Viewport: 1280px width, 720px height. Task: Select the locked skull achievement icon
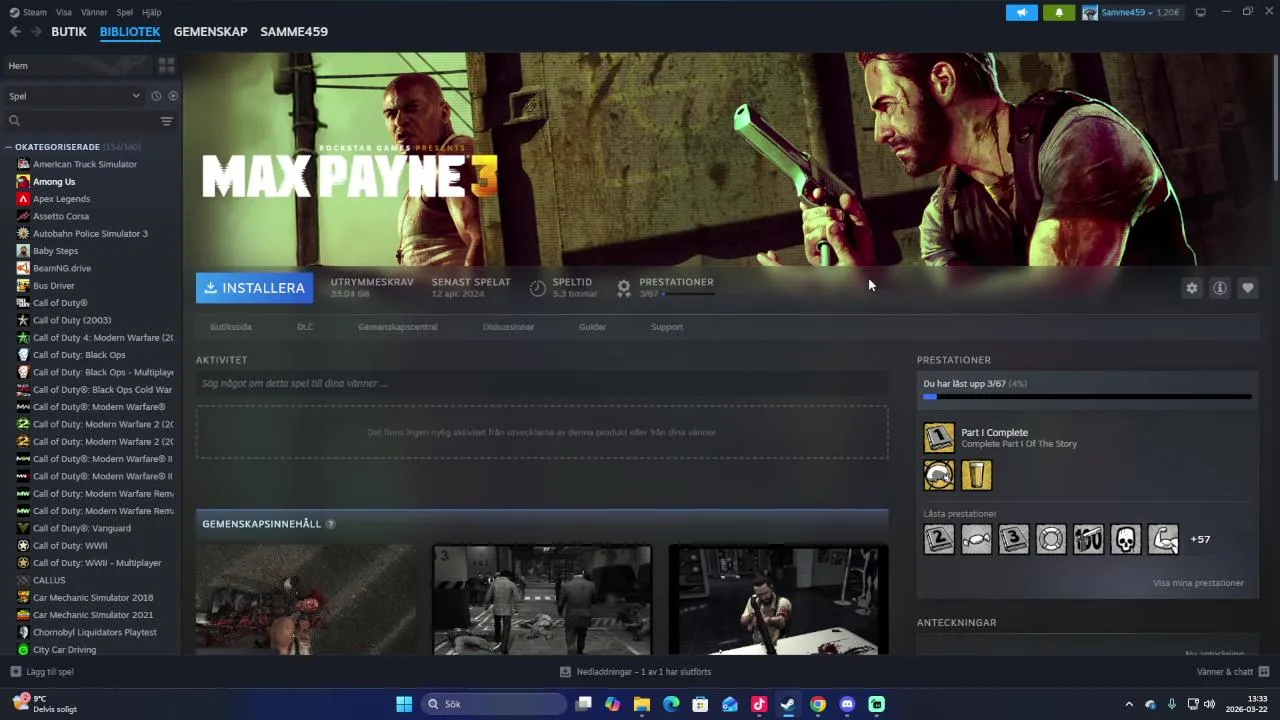(x=1126, y=539)
